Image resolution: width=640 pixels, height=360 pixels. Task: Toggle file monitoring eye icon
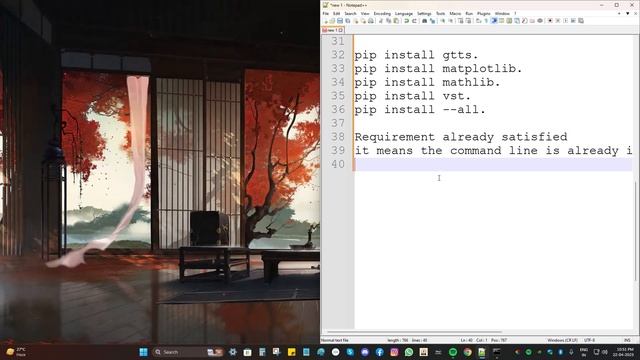click(540, 21)
